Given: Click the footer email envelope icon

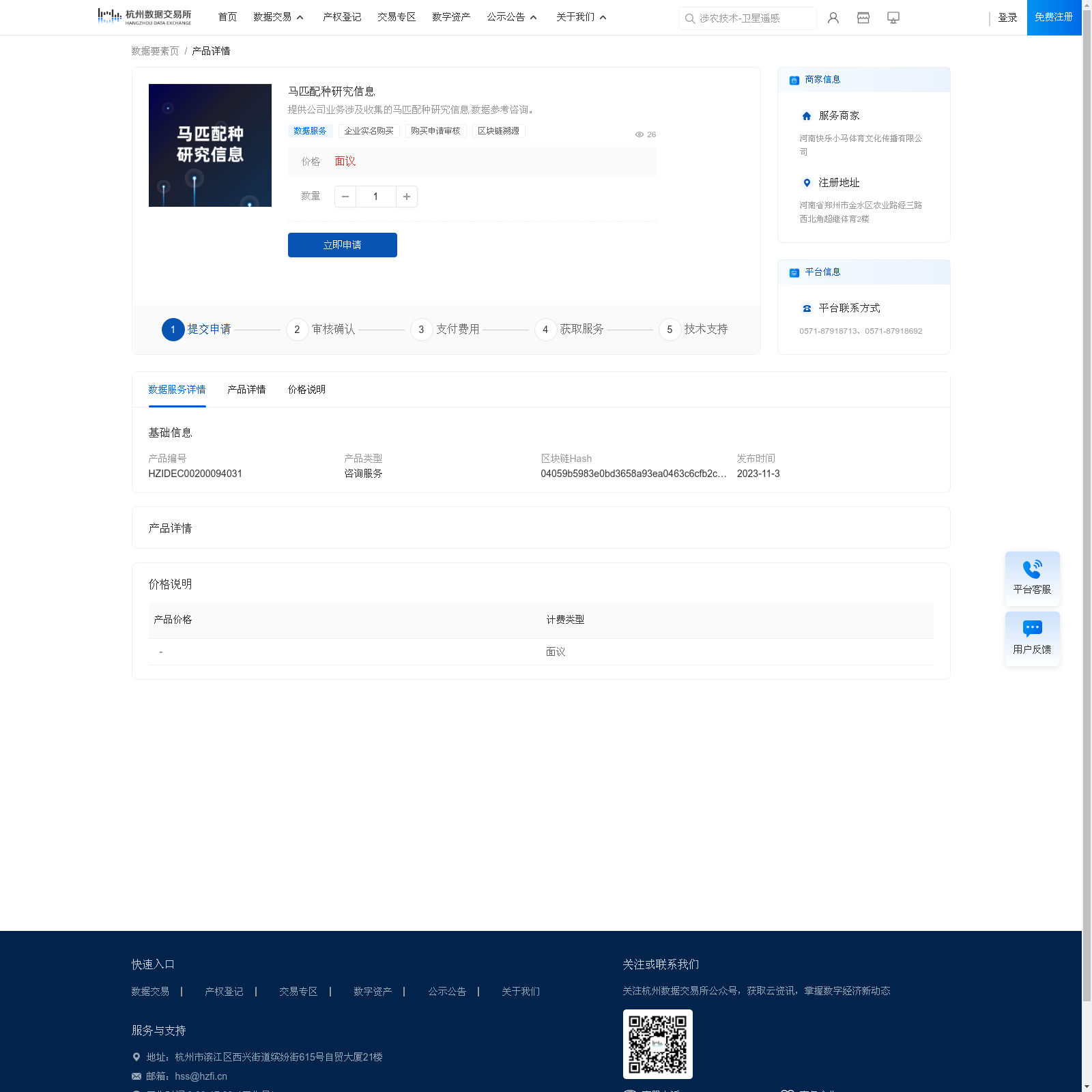Looking at the screenshot, I should pos(136,1076).
